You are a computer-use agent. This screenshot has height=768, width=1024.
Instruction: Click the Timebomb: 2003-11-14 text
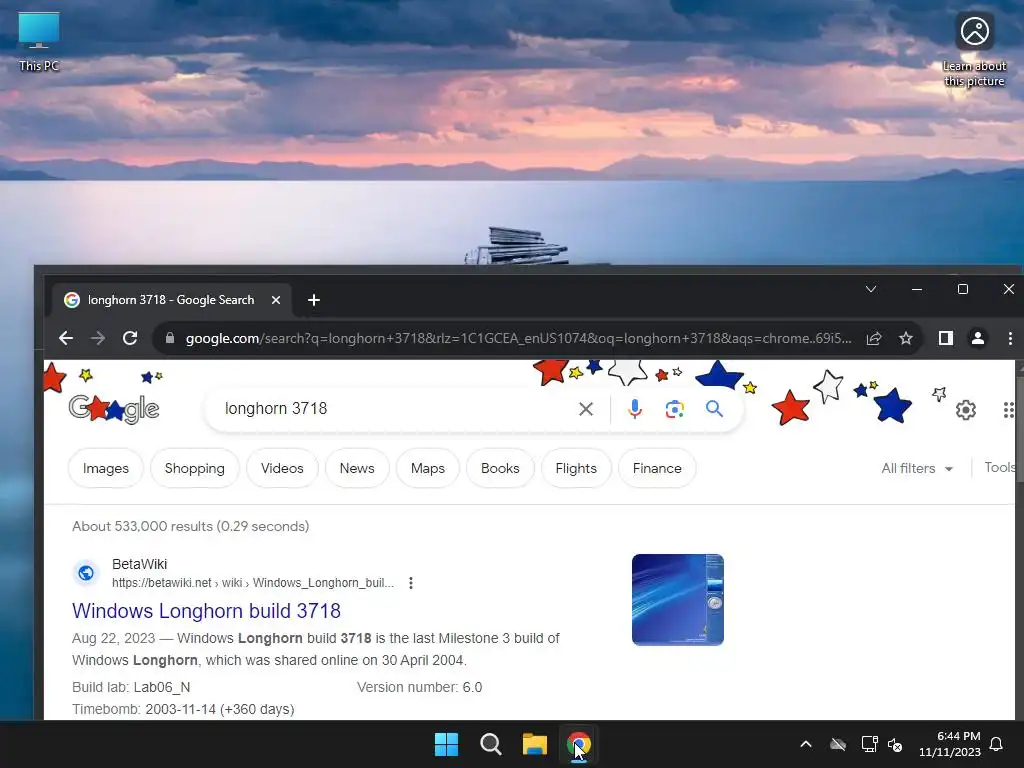(x=184, y=709)
